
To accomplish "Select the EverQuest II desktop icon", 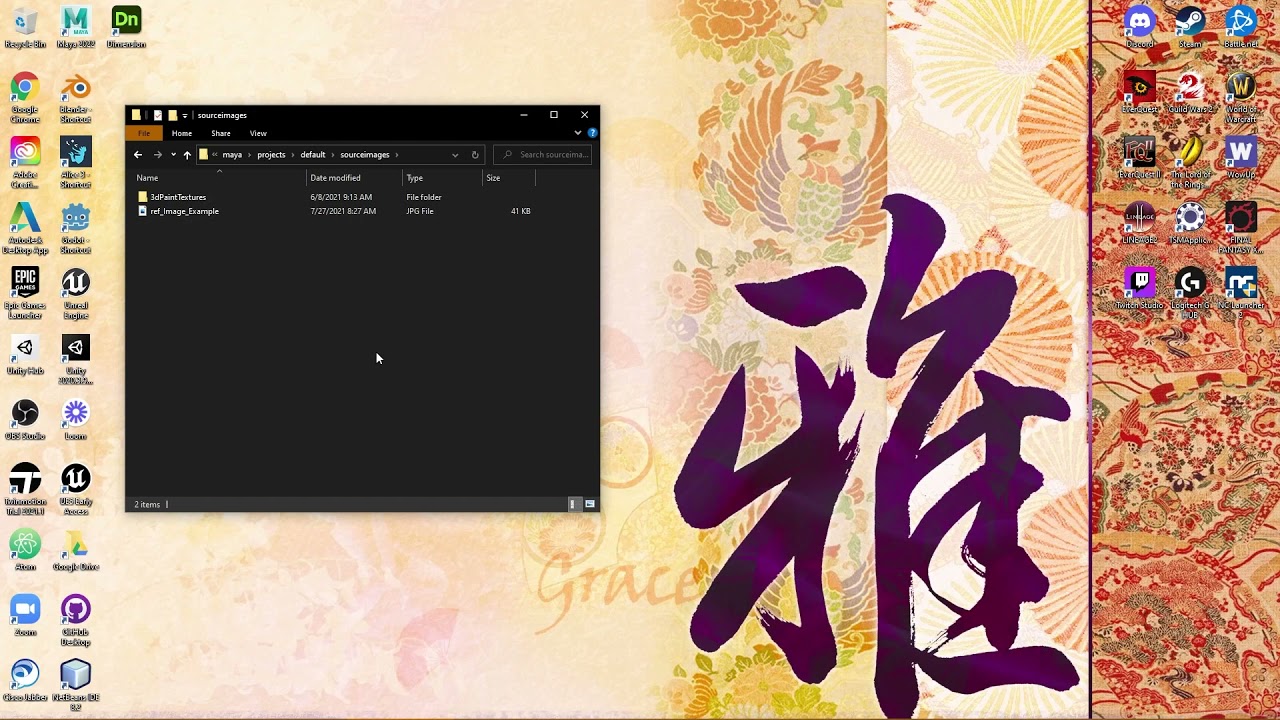I will coord(1139,158).
